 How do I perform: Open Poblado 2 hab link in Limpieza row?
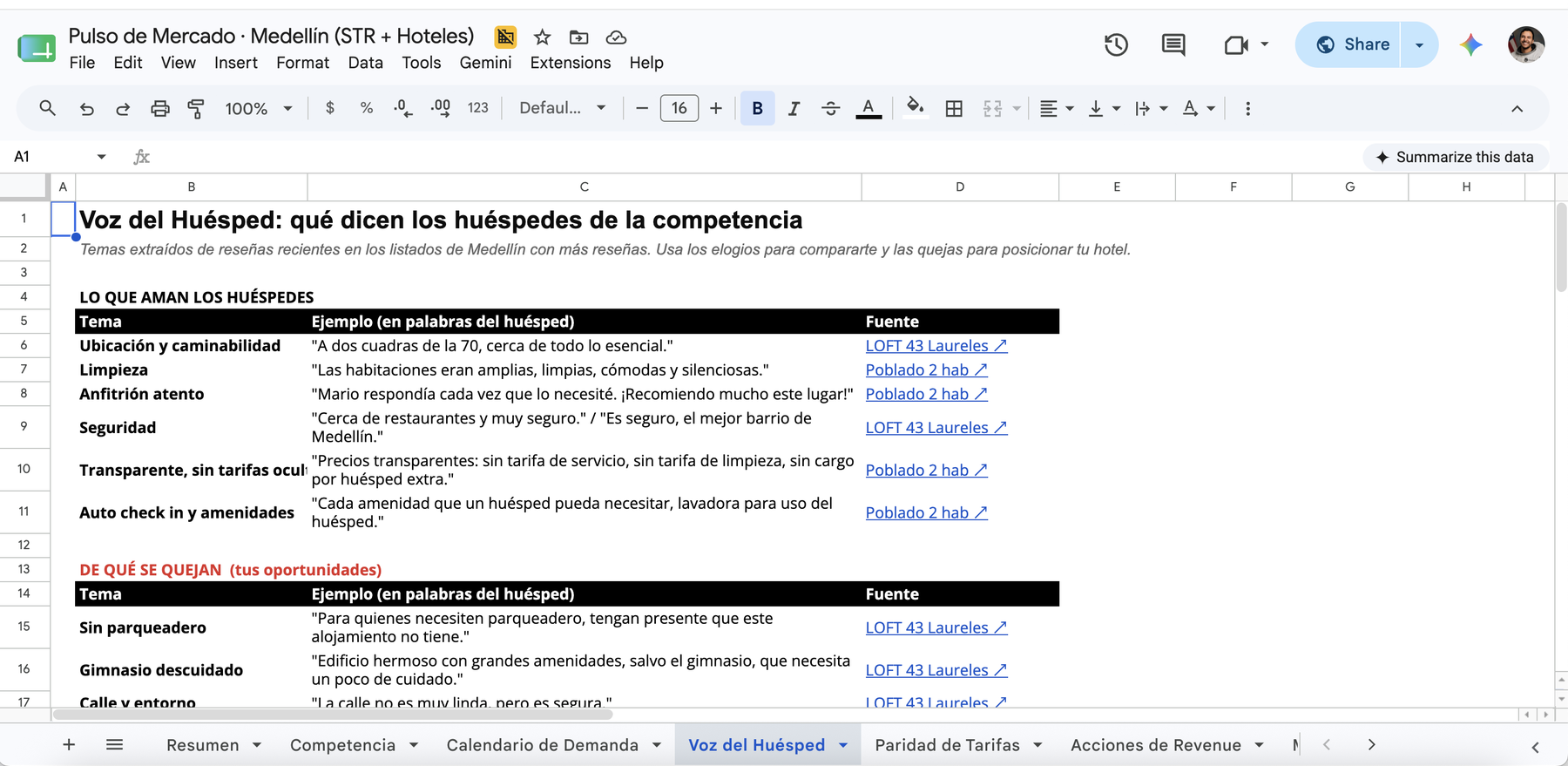point(926,369)
